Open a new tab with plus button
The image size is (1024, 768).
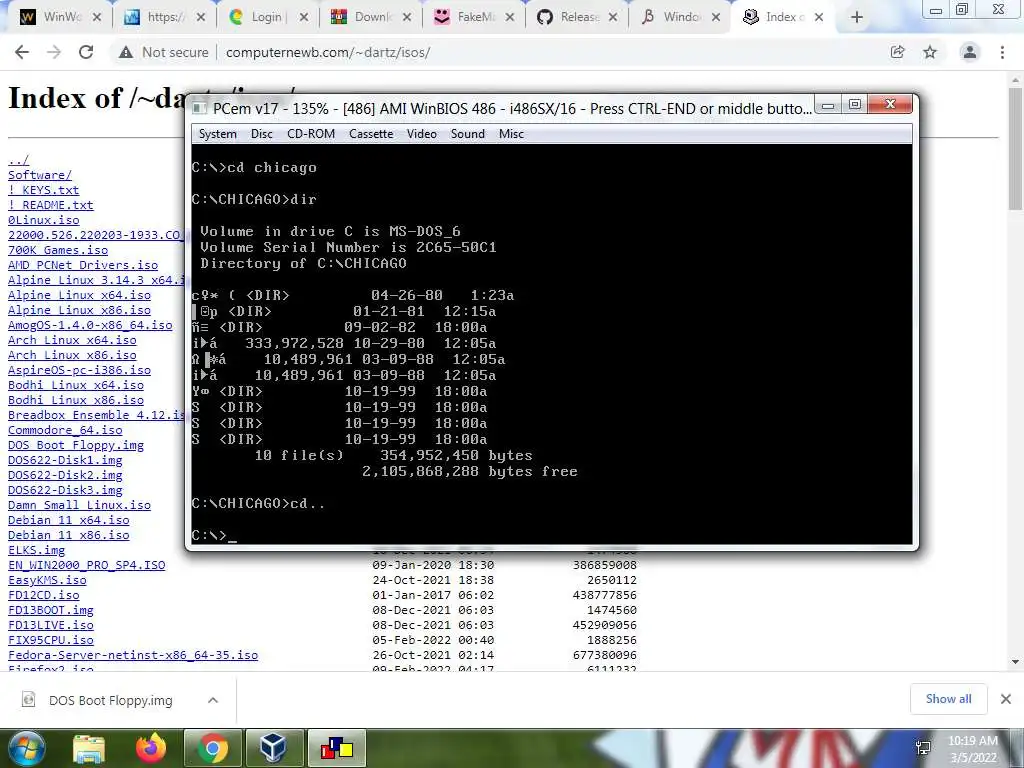pyautogui.click(x=857, y=17)
